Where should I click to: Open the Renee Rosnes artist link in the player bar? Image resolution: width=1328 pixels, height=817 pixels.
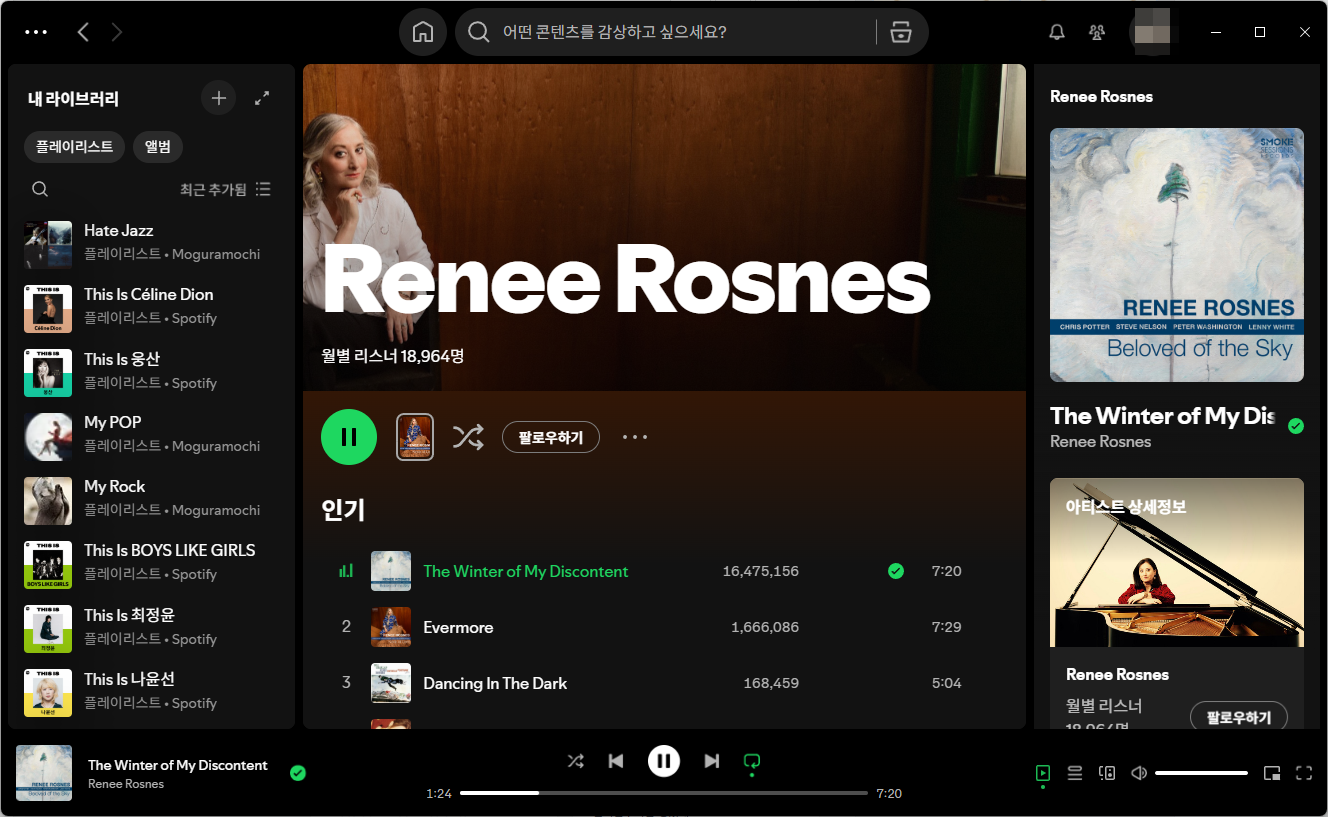[x=126, y=784]
